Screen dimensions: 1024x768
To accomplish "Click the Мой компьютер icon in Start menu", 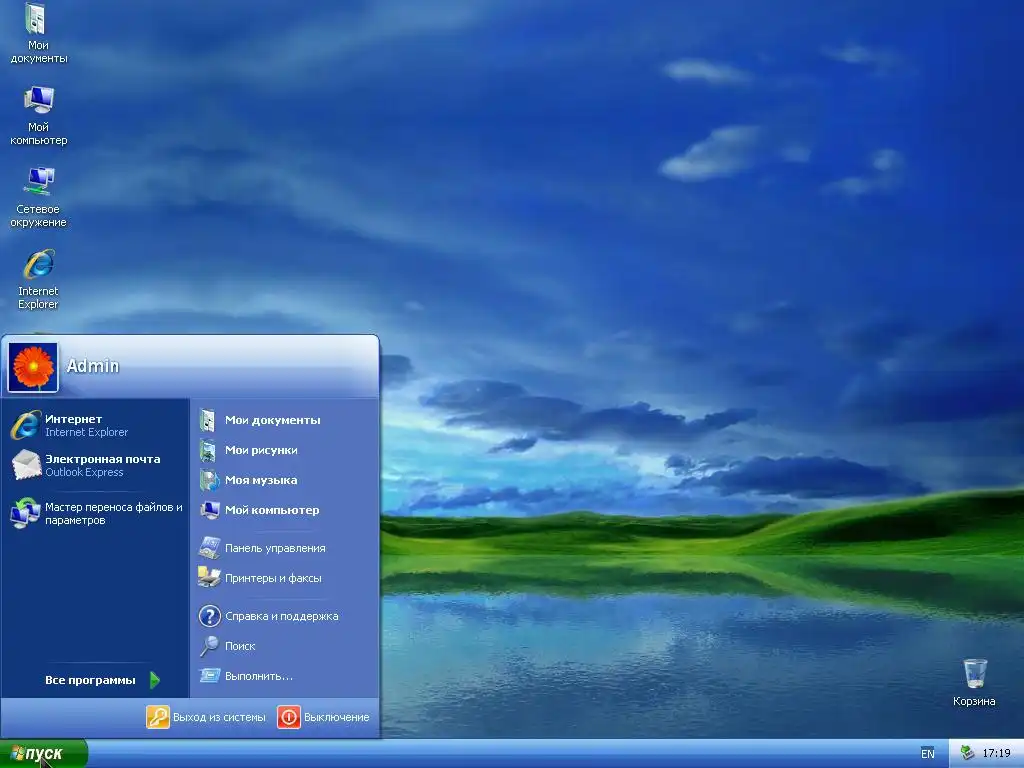I will click(x=210, y=510).
